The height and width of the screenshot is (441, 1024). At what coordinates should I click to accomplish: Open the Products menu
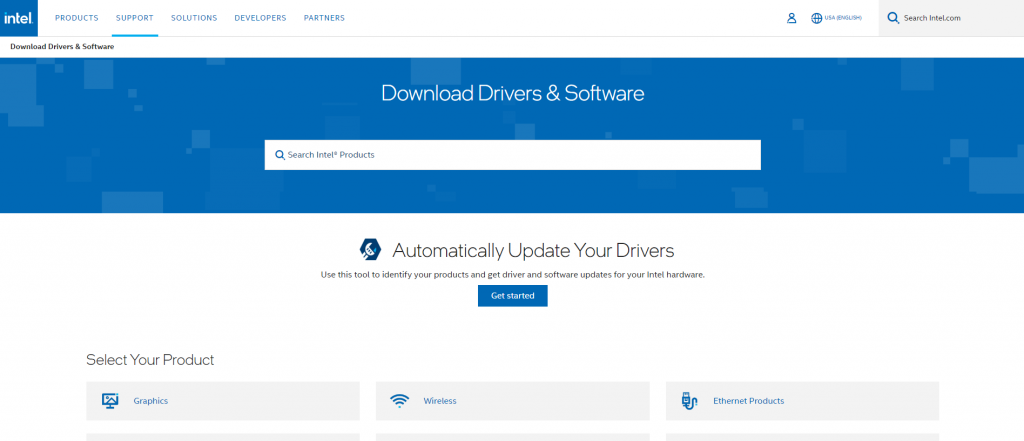point(76,18)
